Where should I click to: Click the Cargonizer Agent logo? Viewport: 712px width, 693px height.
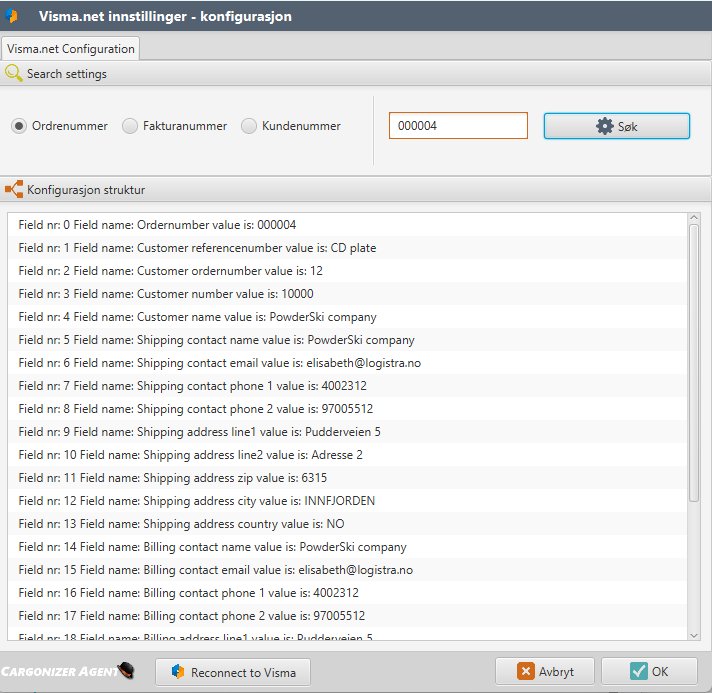68,671
